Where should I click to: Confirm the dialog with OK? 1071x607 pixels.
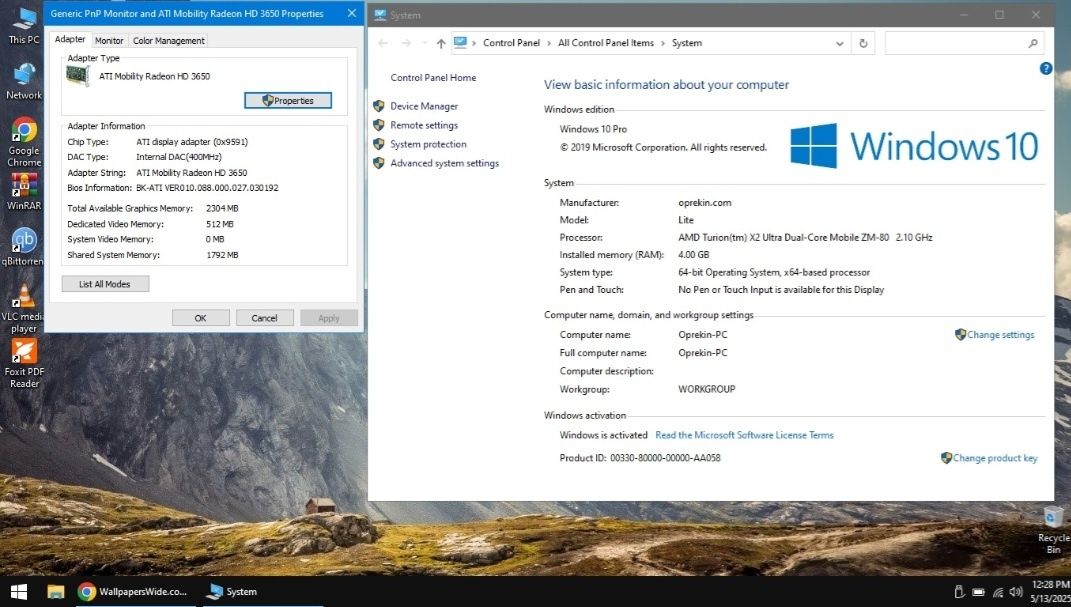tap(200, 317)
